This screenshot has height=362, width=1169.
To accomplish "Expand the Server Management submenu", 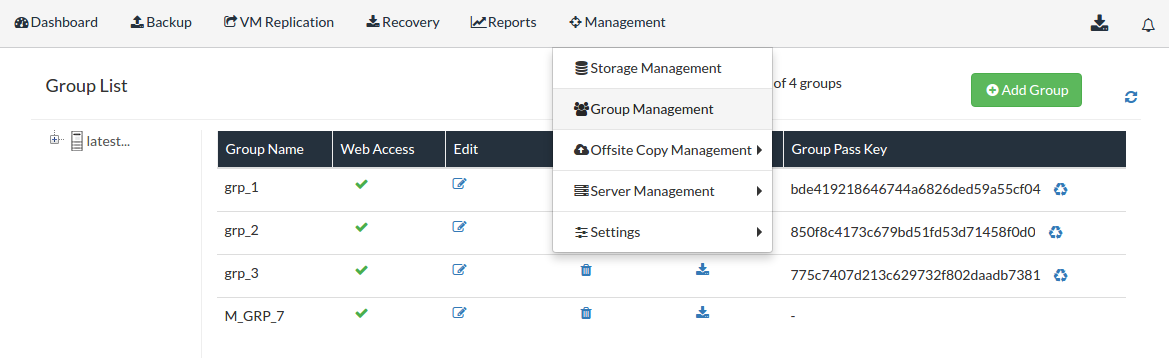I will 662,191.
